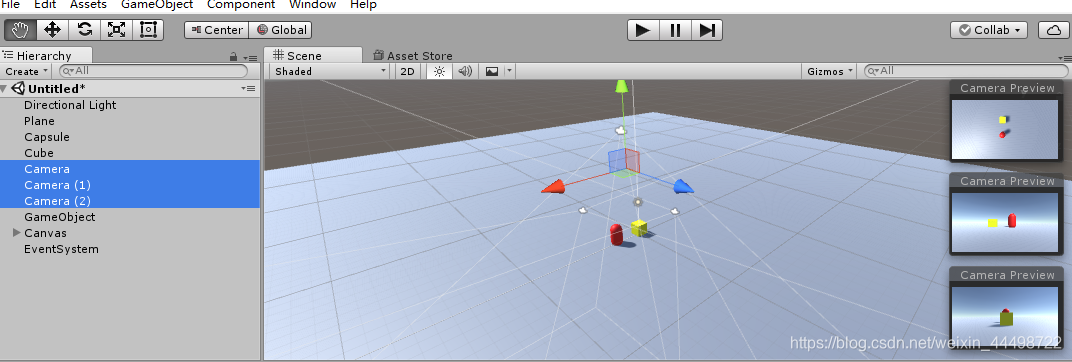Screen dimensions: 1072x362
Task: Collapse the Untitled scene foldout
Action: point(4,89)
